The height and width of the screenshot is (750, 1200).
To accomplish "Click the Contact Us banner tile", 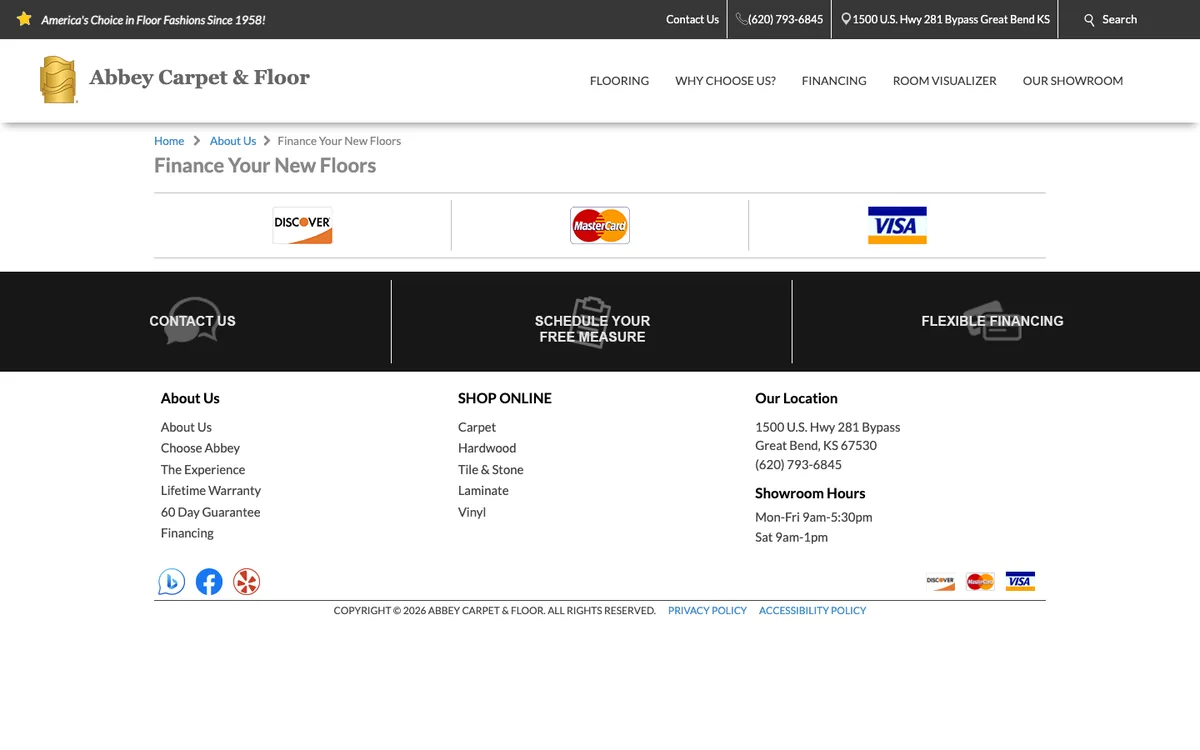I will 192,321.
